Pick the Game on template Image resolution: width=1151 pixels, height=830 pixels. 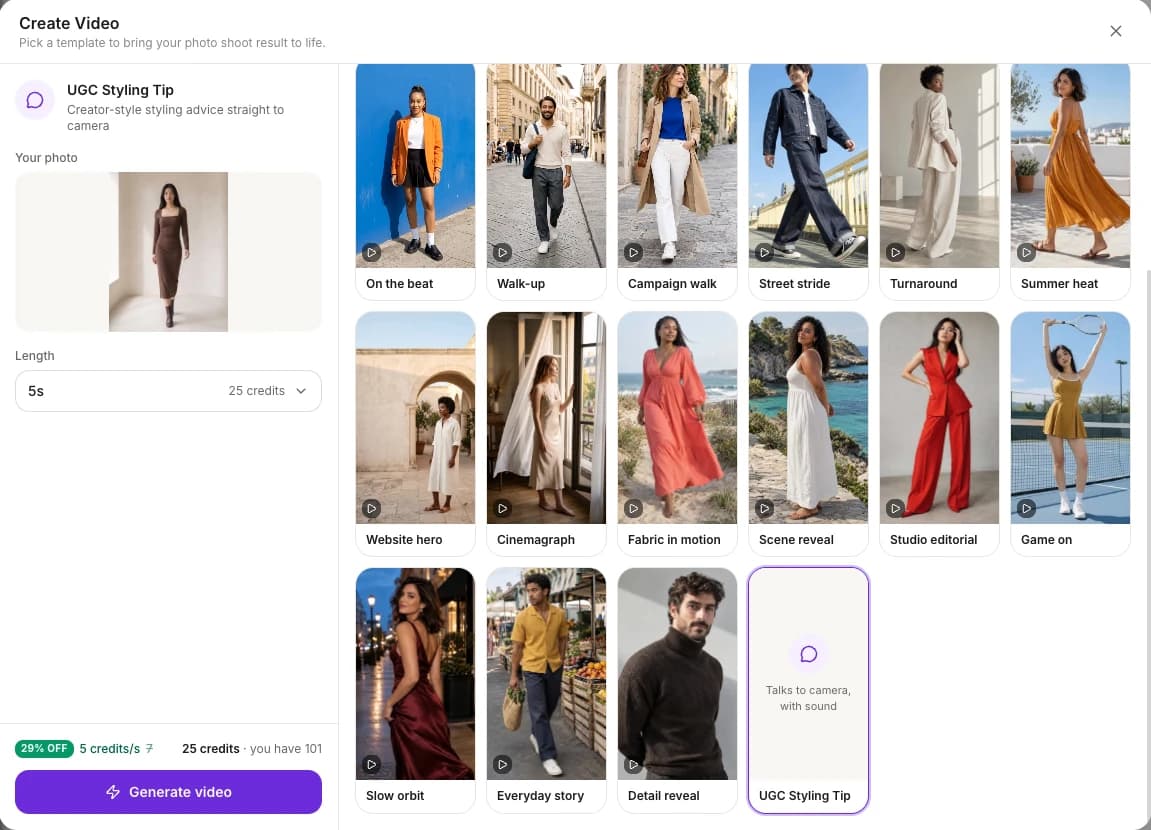pos(1070,434)
